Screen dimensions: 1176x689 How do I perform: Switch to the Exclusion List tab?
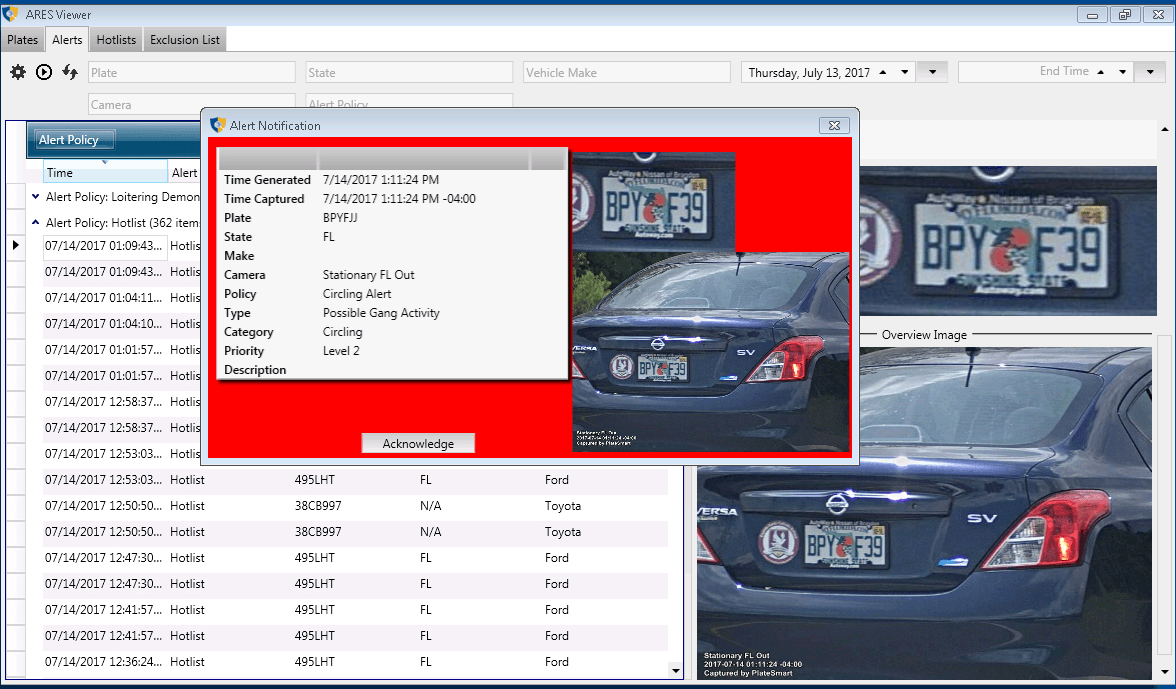(x=184, y=39)
